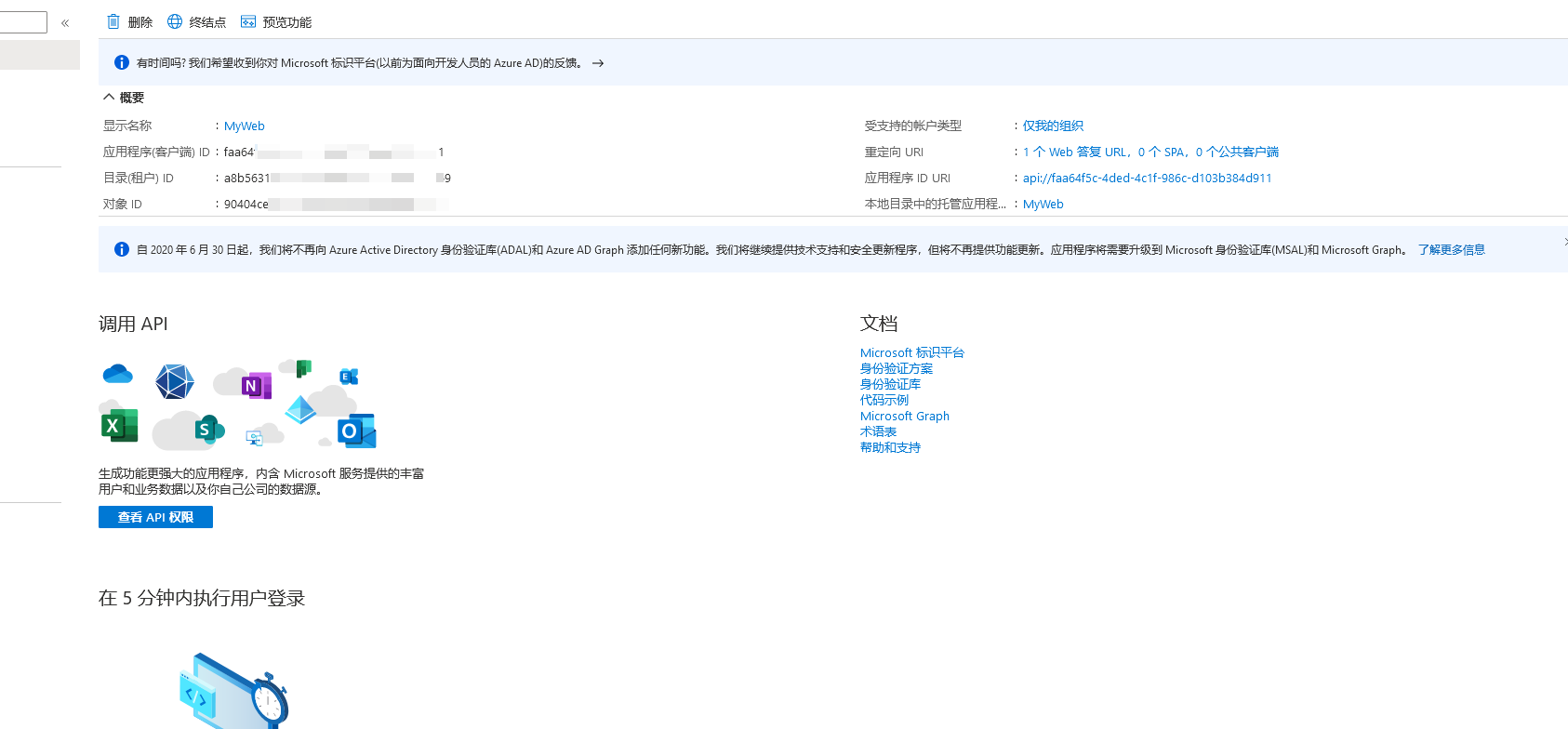
Task: Open the 身份验证库 link
Action: [x=890, y=384]
